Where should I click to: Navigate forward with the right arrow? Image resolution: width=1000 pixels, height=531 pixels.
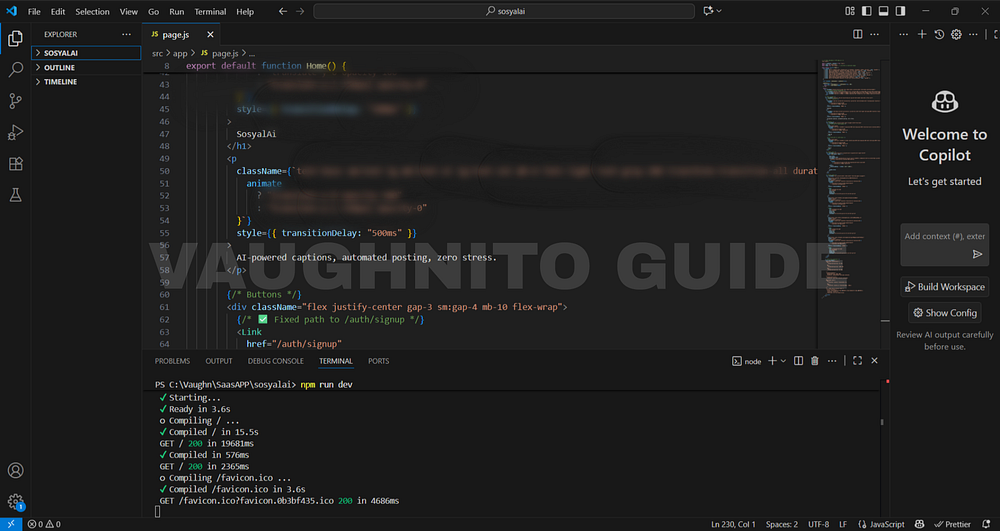[300, 11]
